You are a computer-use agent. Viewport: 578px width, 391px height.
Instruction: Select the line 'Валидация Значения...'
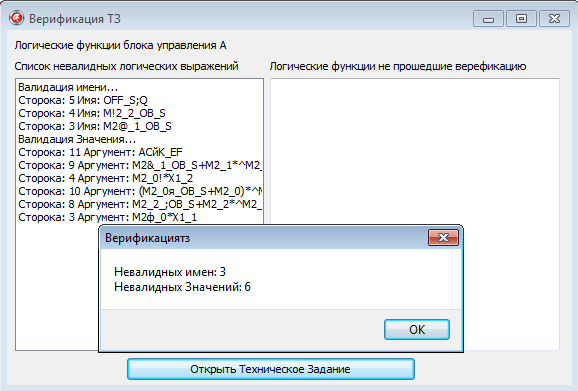pyautogui.click(x=139, y=139)
